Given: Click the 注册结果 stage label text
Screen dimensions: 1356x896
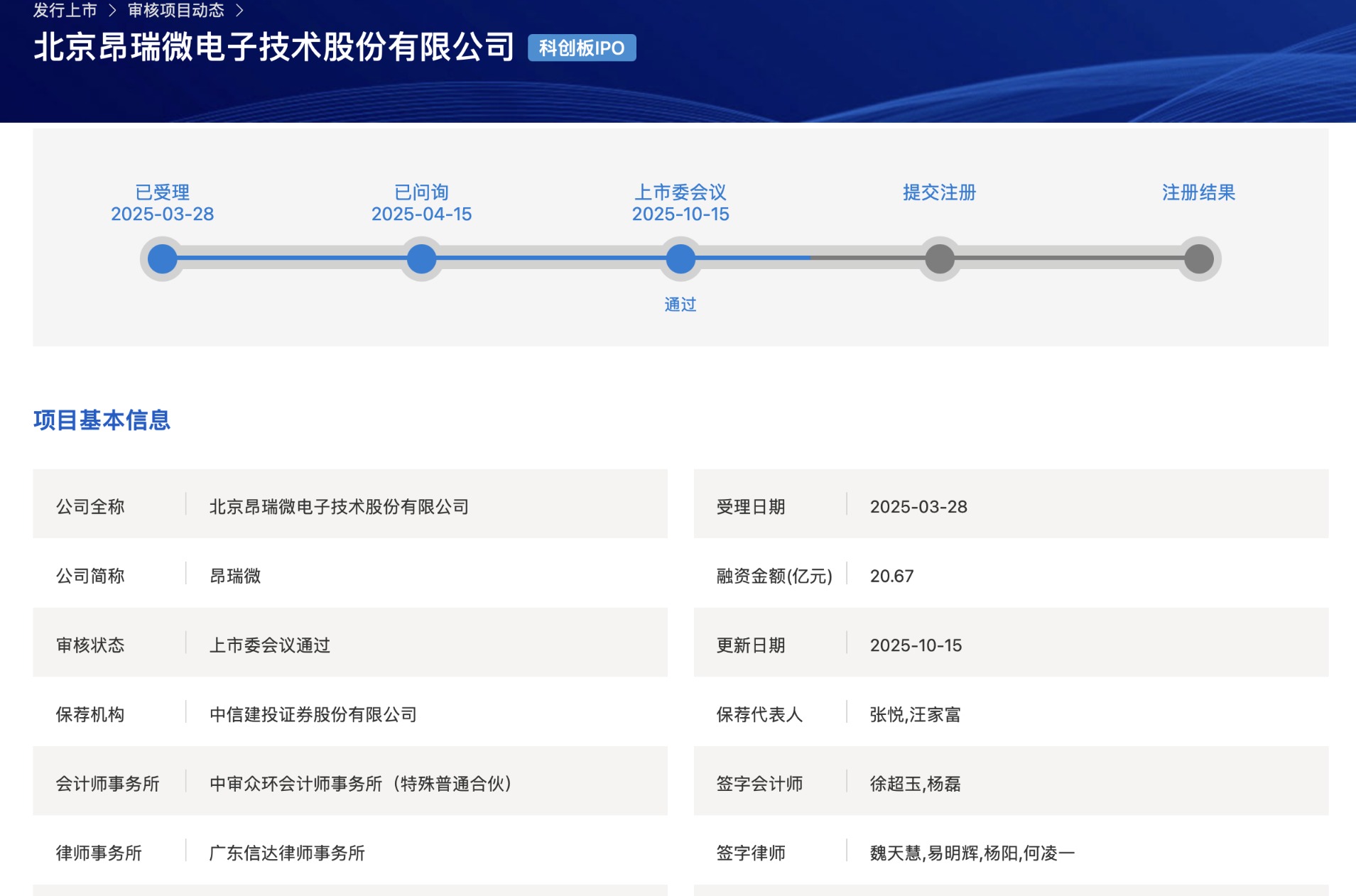Looking at the screenshot, I should point(1198,192).
